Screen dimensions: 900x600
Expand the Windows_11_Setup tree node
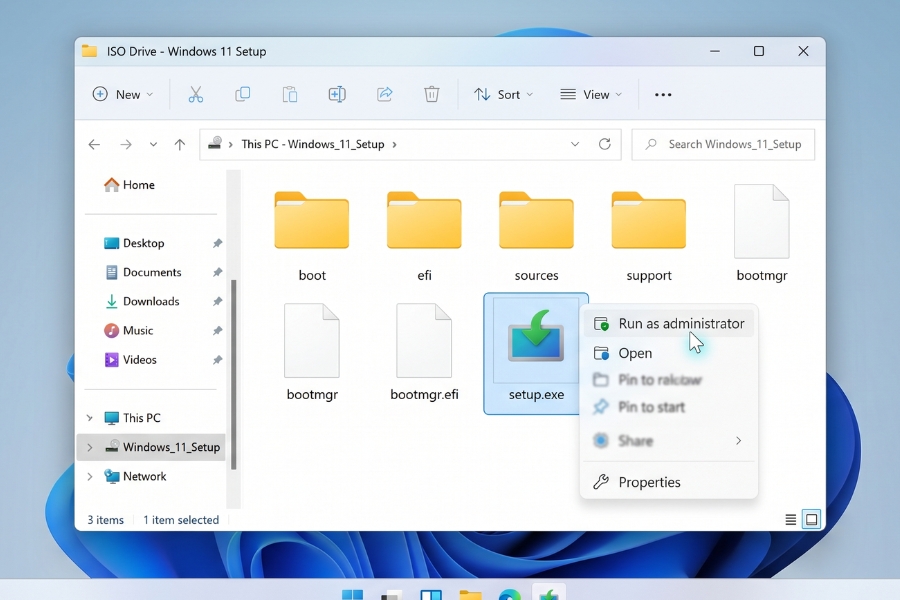90,447
